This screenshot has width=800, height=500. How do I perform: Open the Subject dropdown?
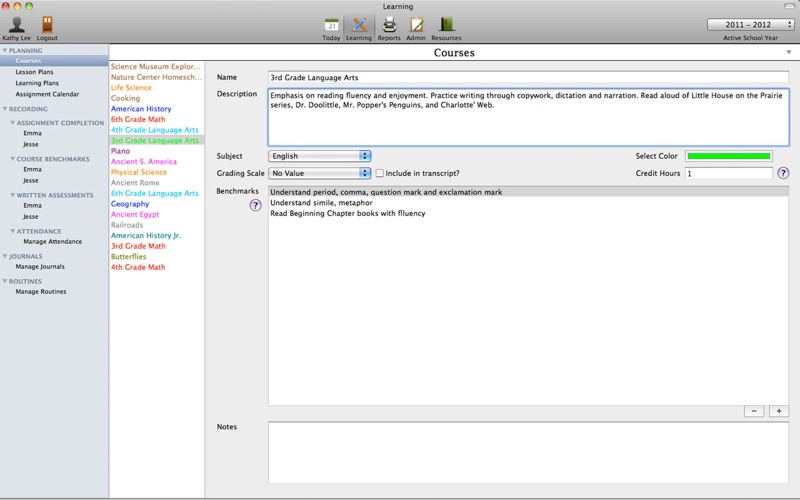pyautogui.click(x=319, y=156)
